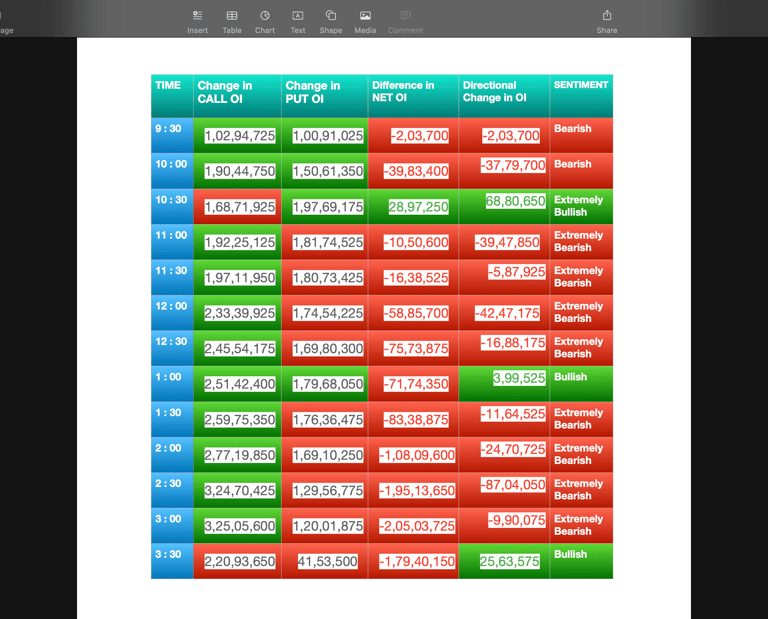Select net OI value -83,38,875
The image size is (768, 619).
416,420
